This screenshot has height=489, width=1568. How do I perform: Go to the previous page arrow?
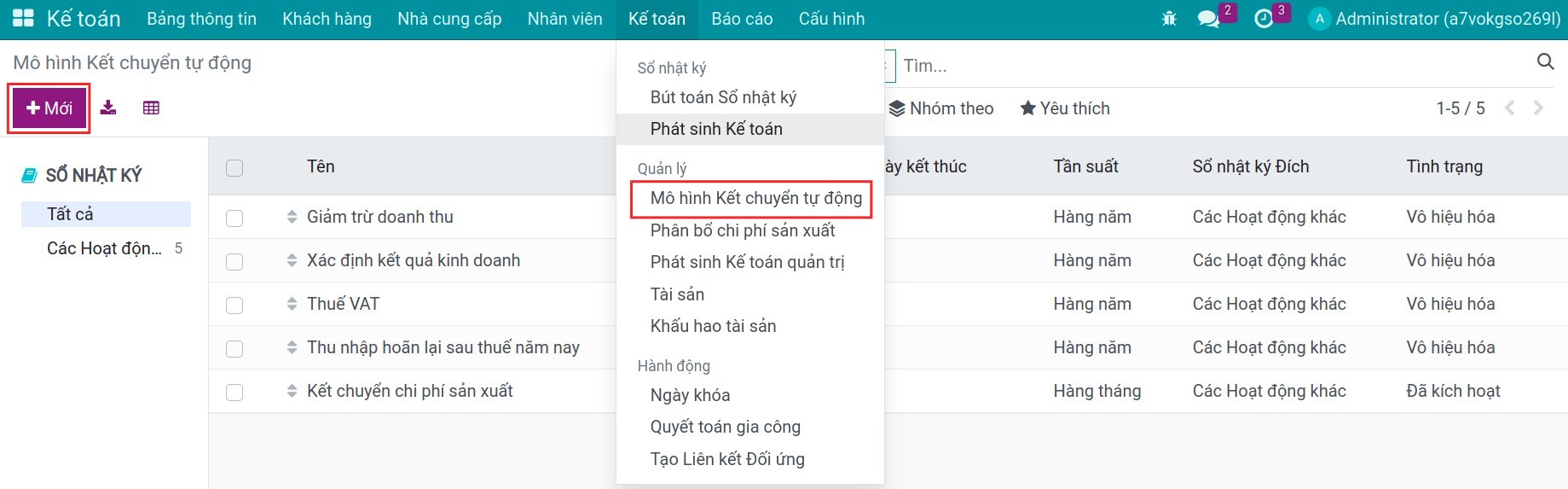[1509, 108]
